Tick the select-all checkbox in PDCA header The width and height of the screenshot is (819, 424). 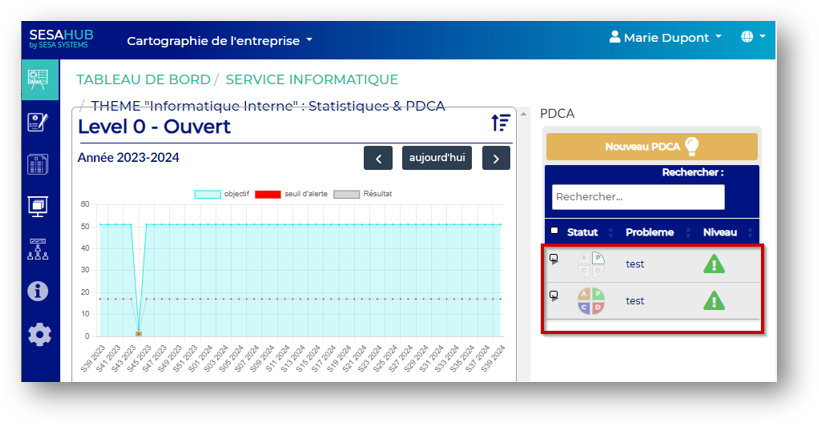click(555, 231)
